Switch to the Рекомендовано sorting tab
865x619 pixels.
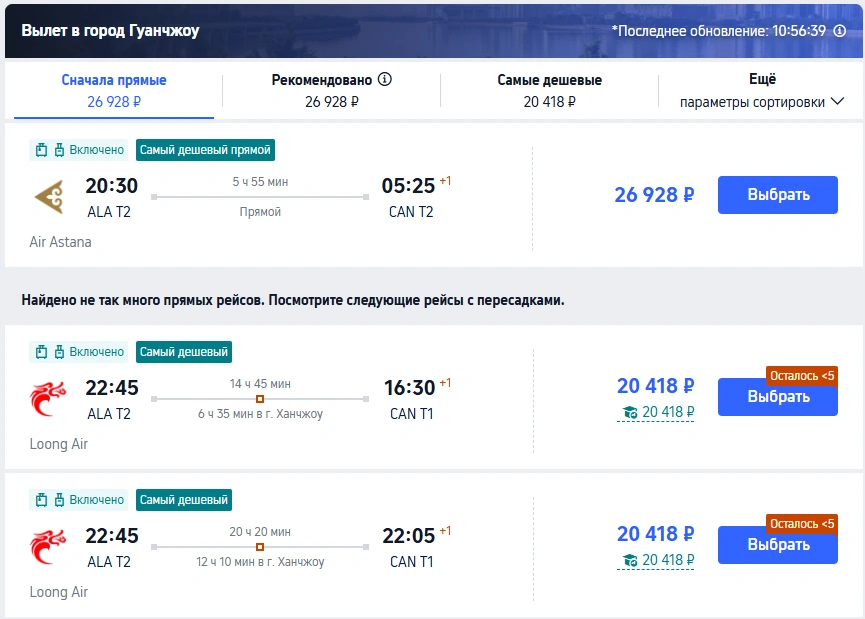coord(332,90)
